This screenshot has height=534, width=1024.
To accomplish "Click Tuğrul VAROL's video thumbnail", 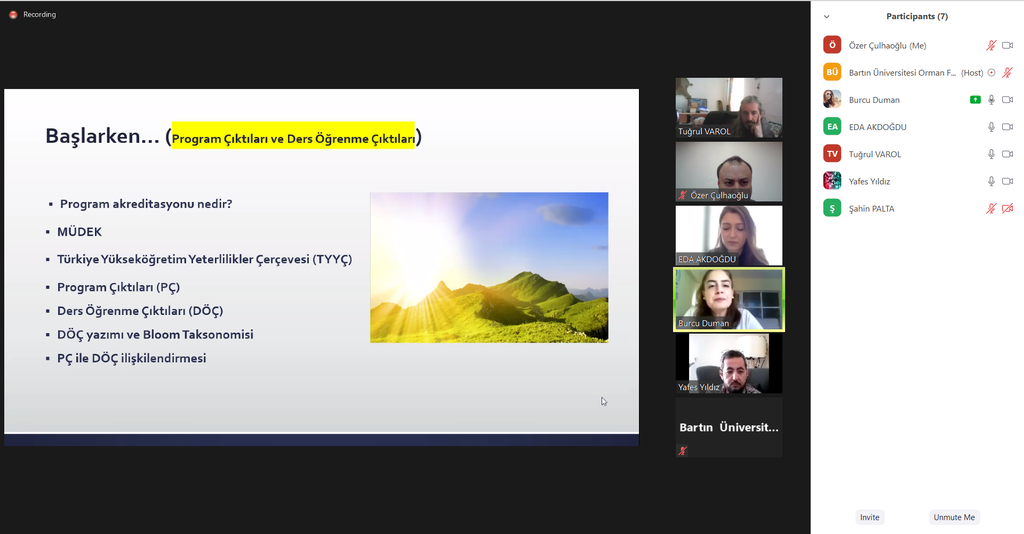I will (x=729, y=108).
